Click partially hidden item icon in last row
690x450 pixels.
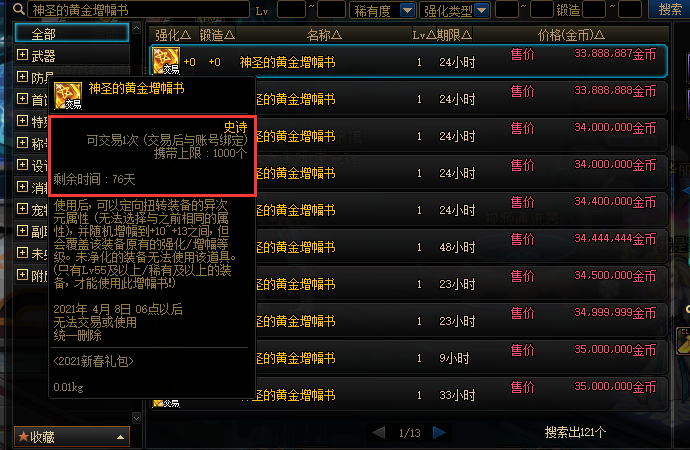[165, 403]
